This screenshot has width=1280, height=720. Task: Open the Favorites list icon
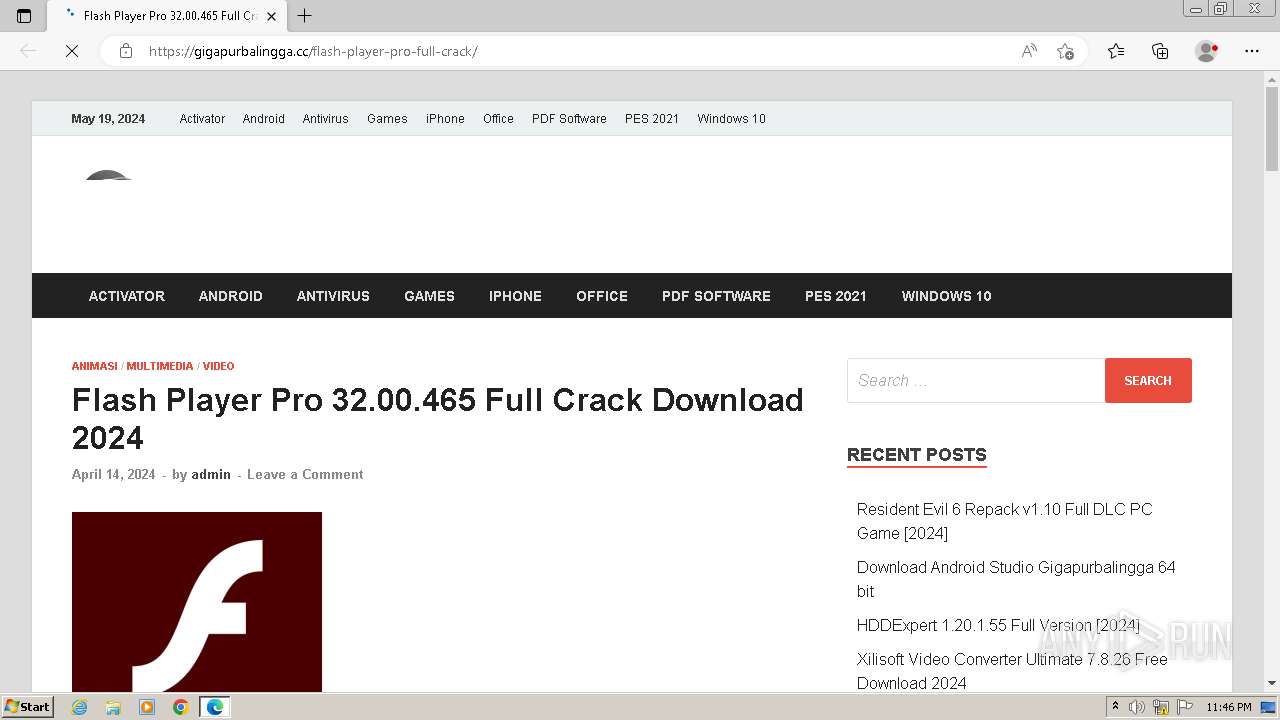pos(1116,51)
